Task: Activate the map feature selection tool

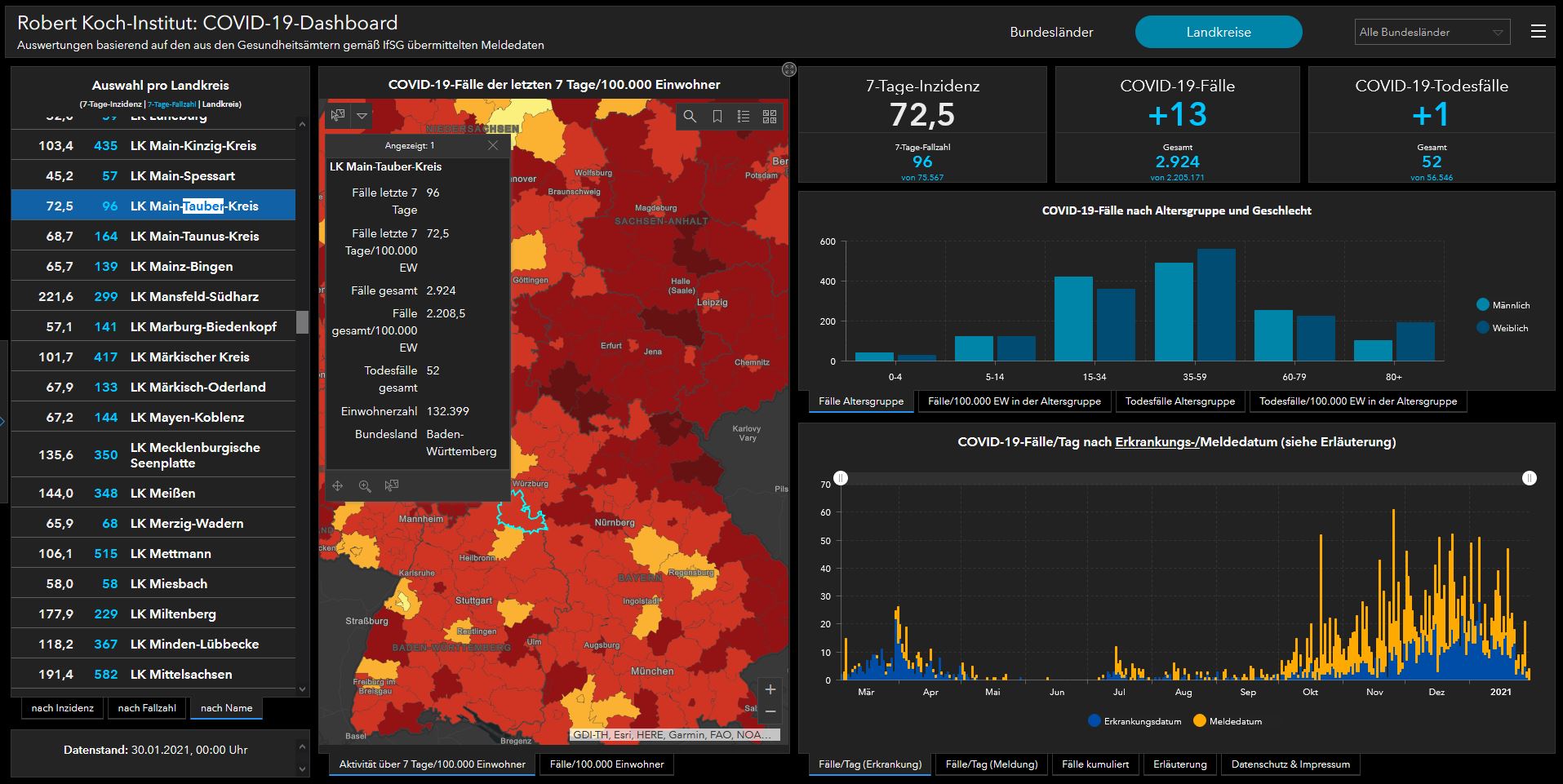Action: pyautogui.click(x=338, y=116)
